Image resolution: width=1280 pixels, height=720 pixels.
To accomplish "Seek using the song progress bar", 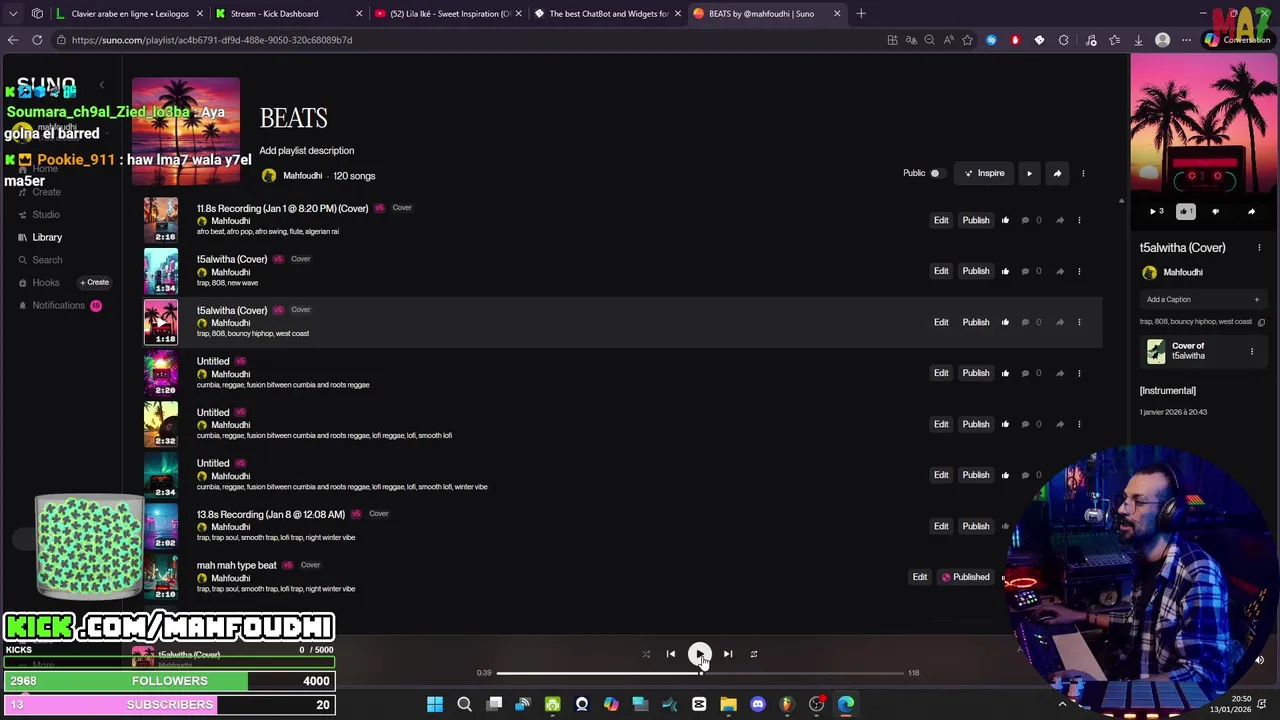I will pyautogui.click(x=700, y=673).
